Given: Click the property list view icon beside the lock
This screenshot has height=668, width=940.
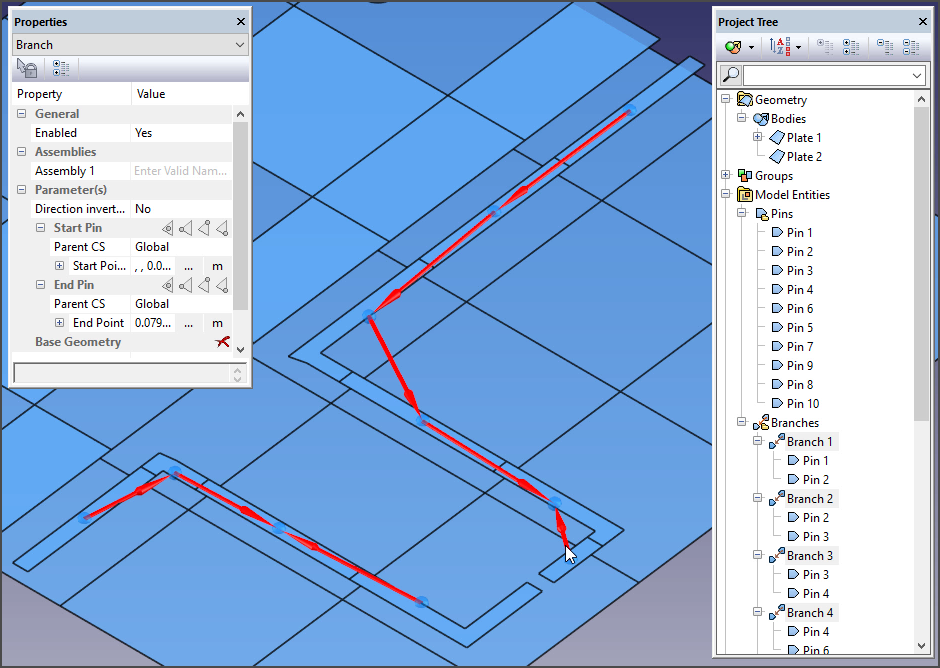Looking at the screenshot, I should (60, 69).
